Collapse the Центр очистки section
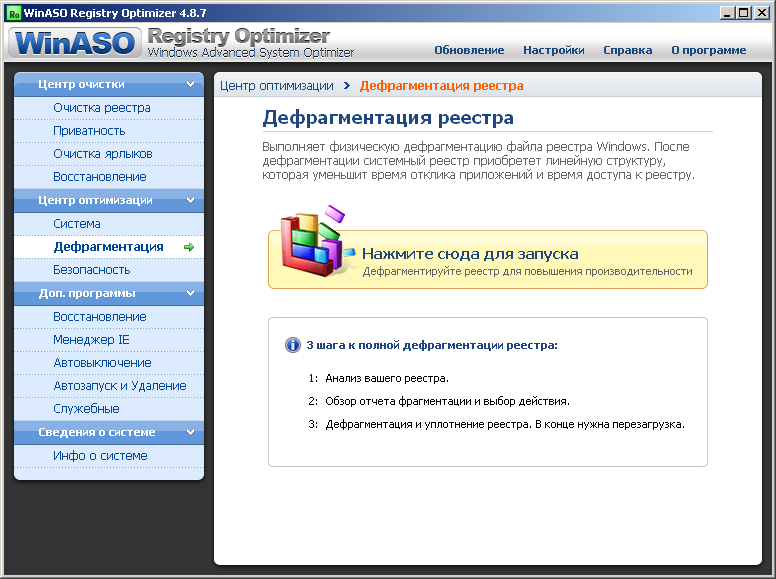Image resolution: width=776 pixels, height=579 pixels. pyautogui.click(x=190, y=84)
